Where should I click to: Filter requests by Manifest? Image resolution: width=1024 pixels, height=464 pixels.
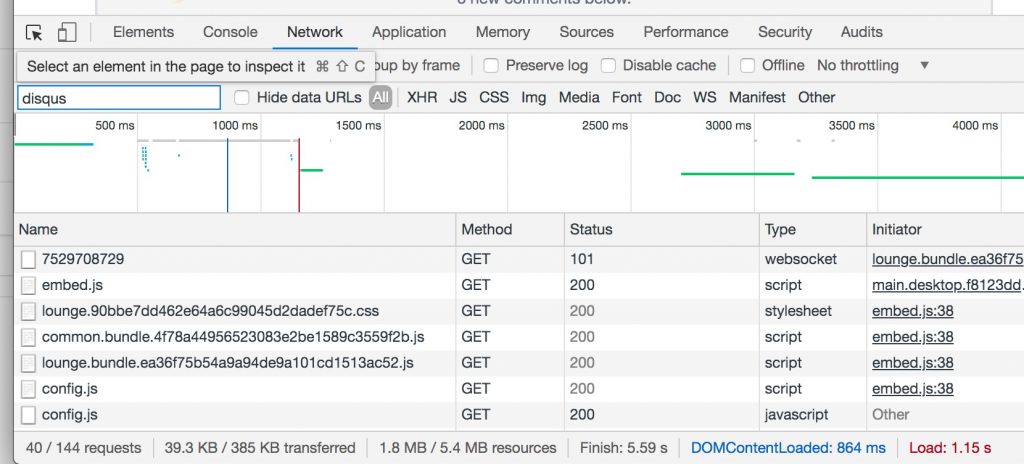(x=757, y=97)
